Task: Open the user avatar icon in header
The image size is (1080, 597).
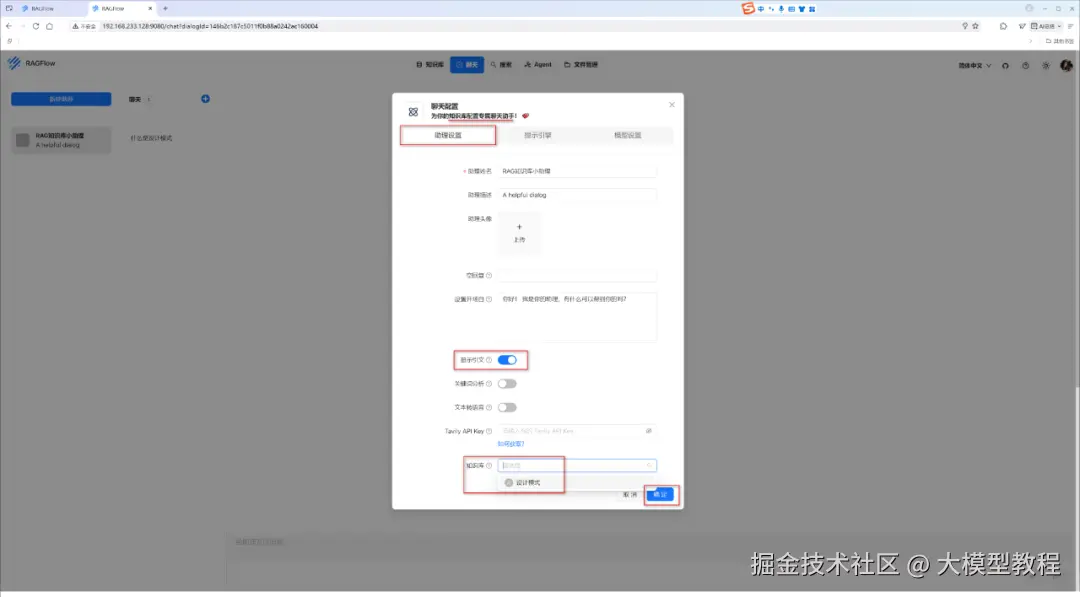Action: click(1066, 65)
